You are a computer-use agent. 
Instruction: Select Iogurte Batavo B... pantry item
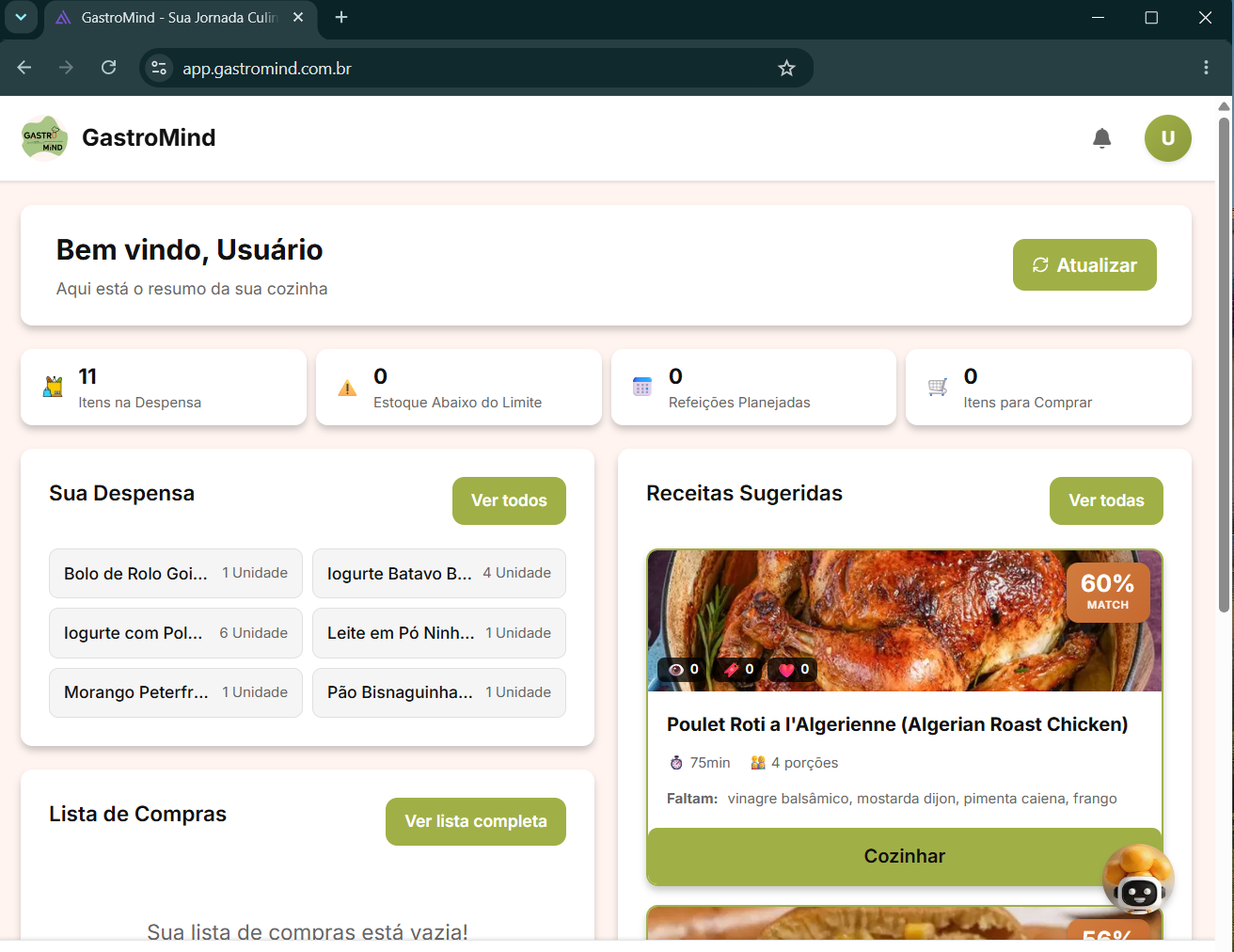439,573
